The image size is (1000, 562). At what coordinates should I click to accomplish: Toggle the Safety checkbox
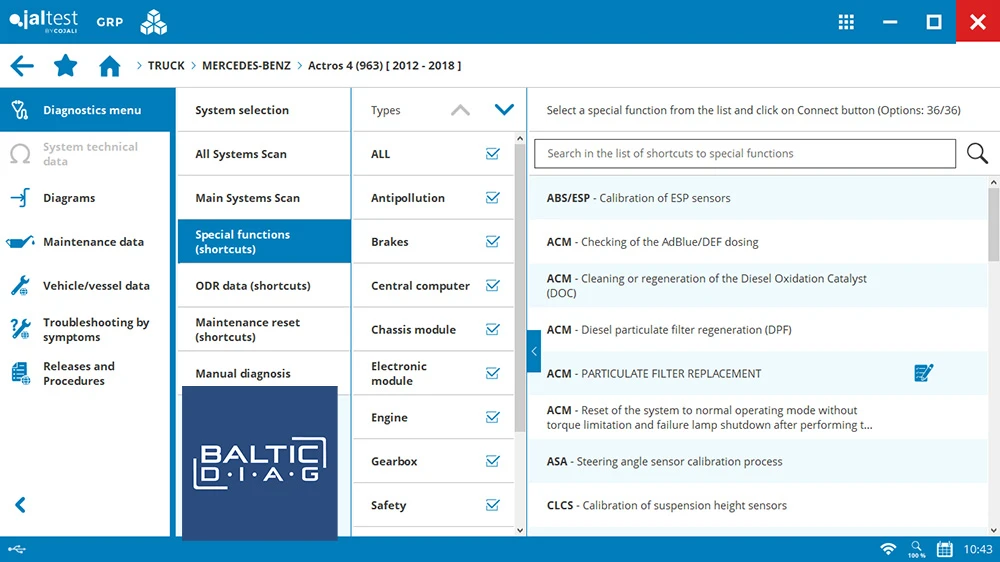point(492,505)
